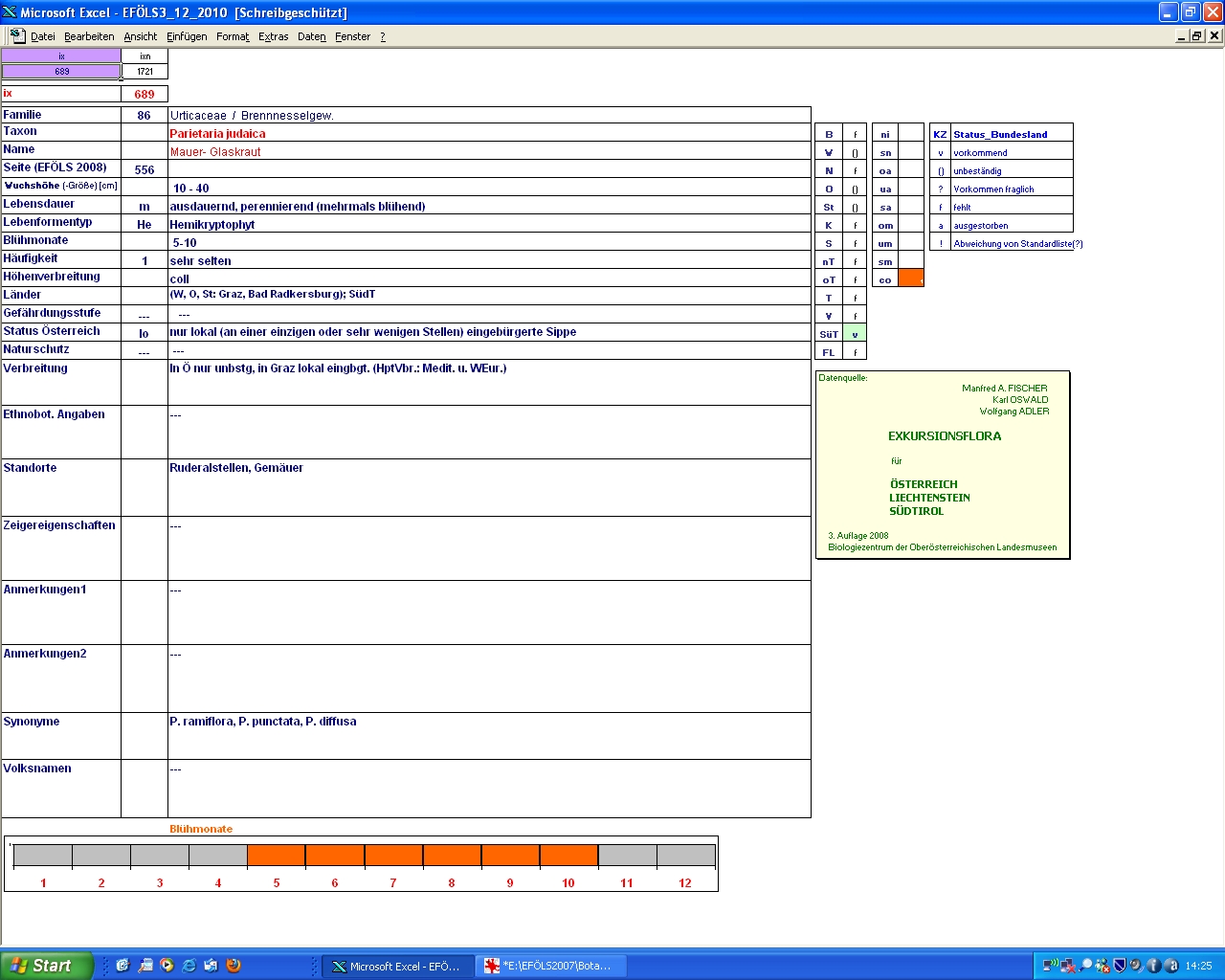Open Windows Media Player quick launch icon
Viewport: 1225px width, 980px height.
click(x=167, y=966)
